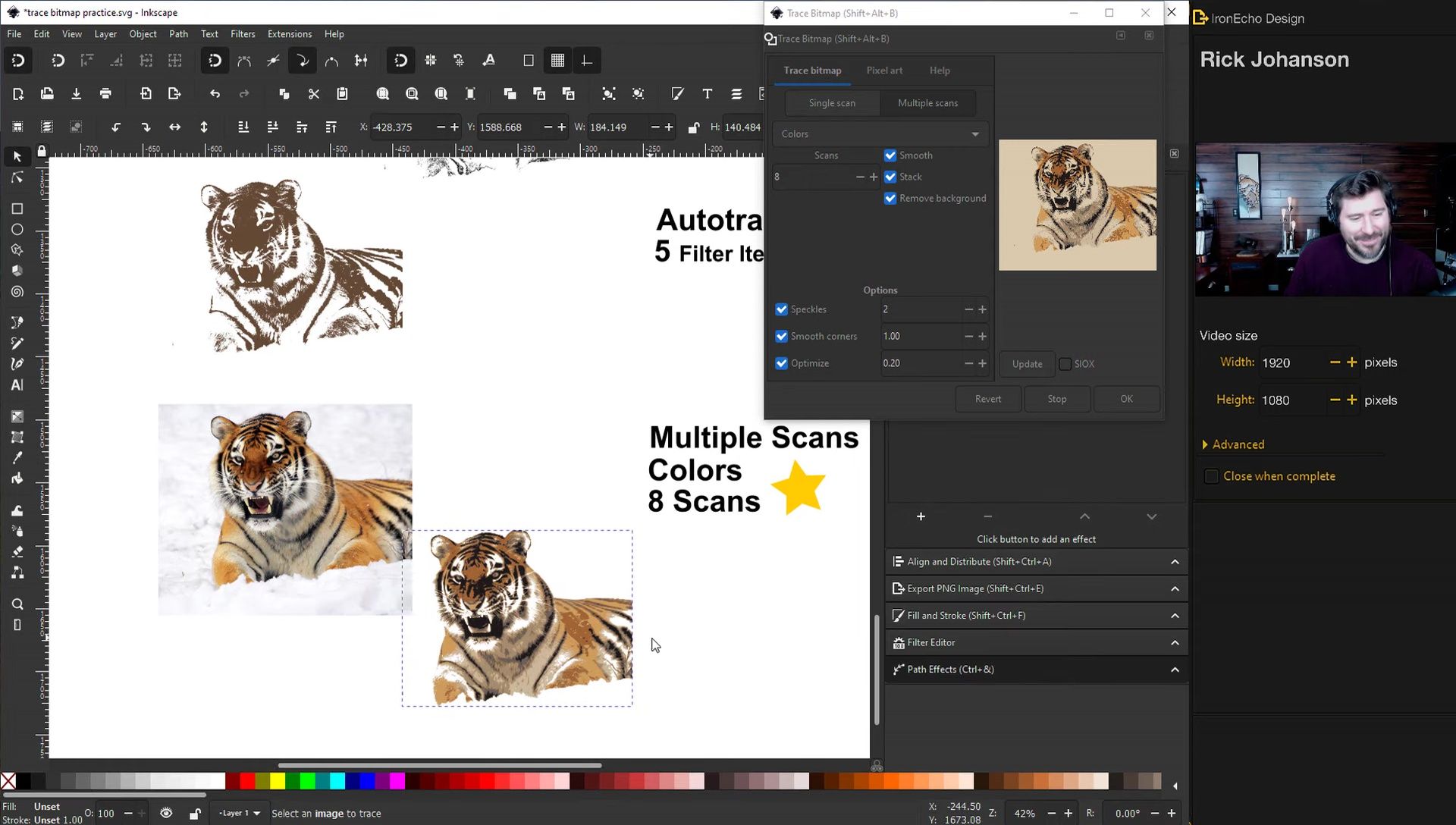The height and width of the screenshot is (825, 1456).
Task: Open the Filters menu
Action: click(243, 34)
